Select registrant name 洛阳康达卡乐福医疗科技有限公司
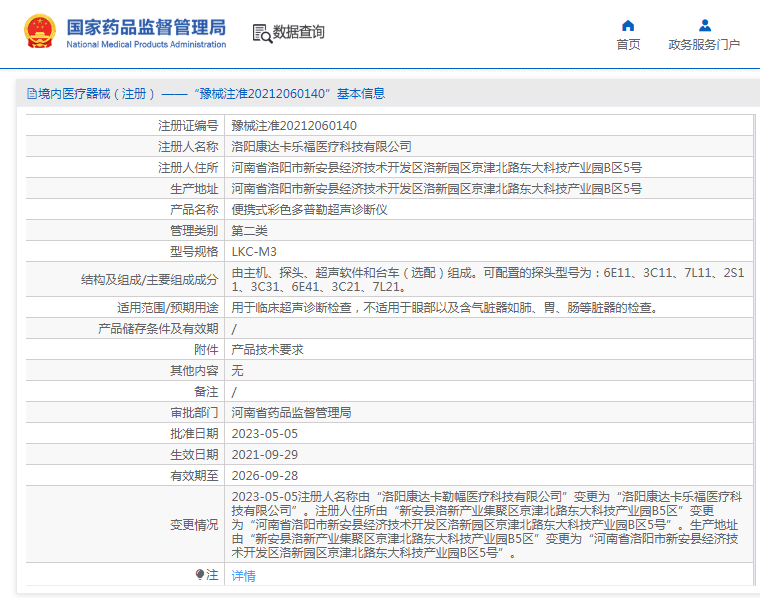The height and width of the screenshot is (598, 760). tap(321, 147)
